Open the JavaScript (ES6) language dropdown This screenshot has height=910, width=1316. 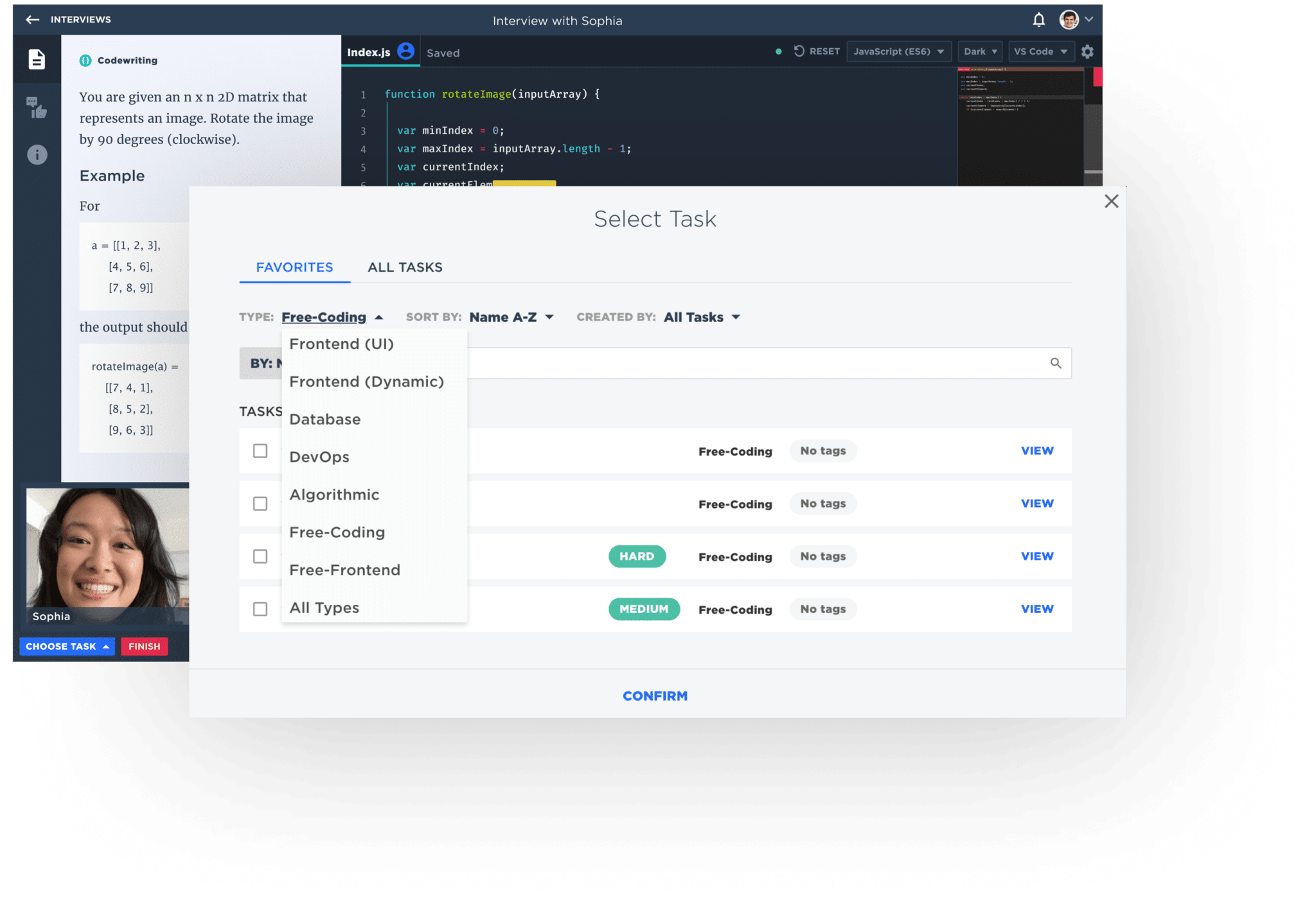tap(898, 51)
